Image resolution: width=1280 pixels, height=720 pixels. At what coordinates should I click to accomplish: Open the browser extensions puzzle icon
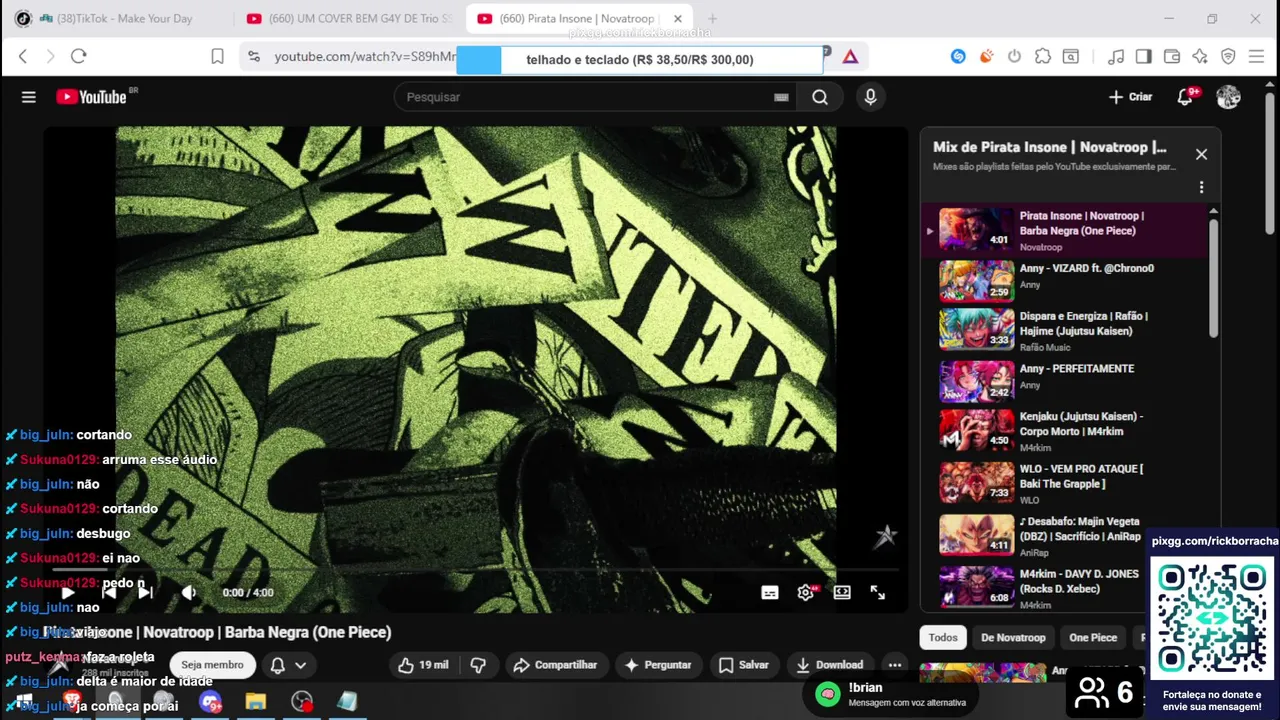pos(1043,57)
